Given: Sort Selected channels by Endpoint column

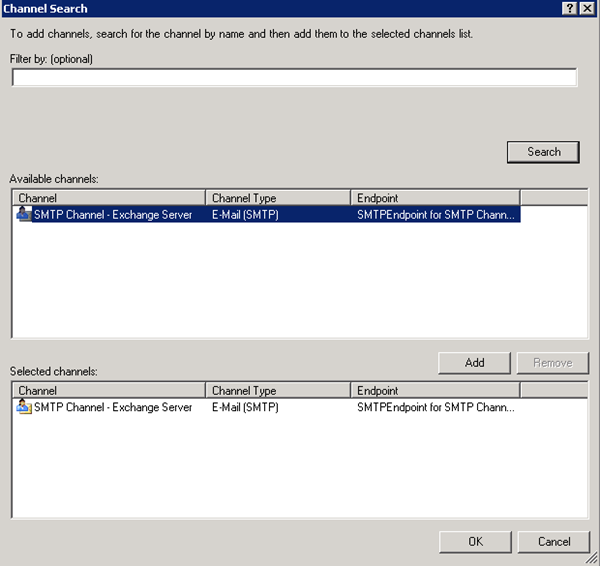Looking at the screenshot, I should pyautogui.click(x=435, y=390).
